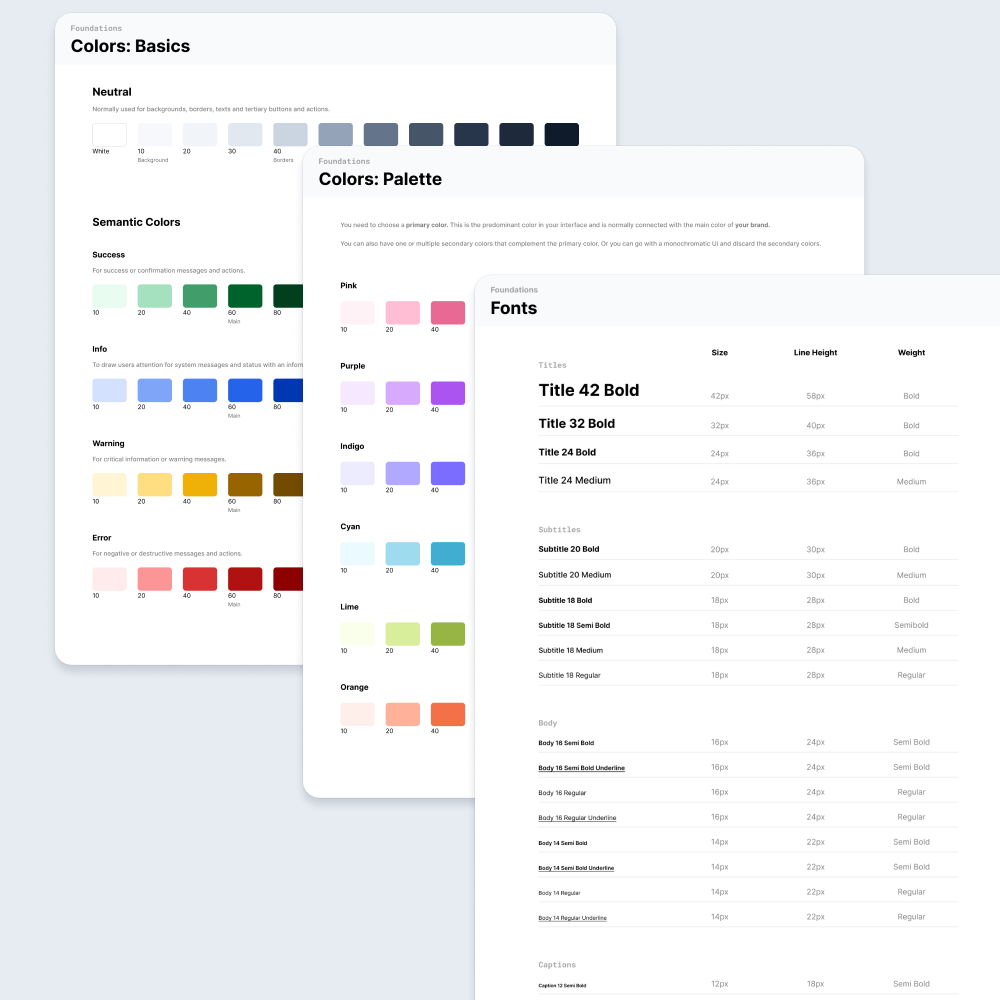This screenshot has width=1000, height=1000.
Task: Select the Error 60 Main red swatch
Action: coord(245,579)
